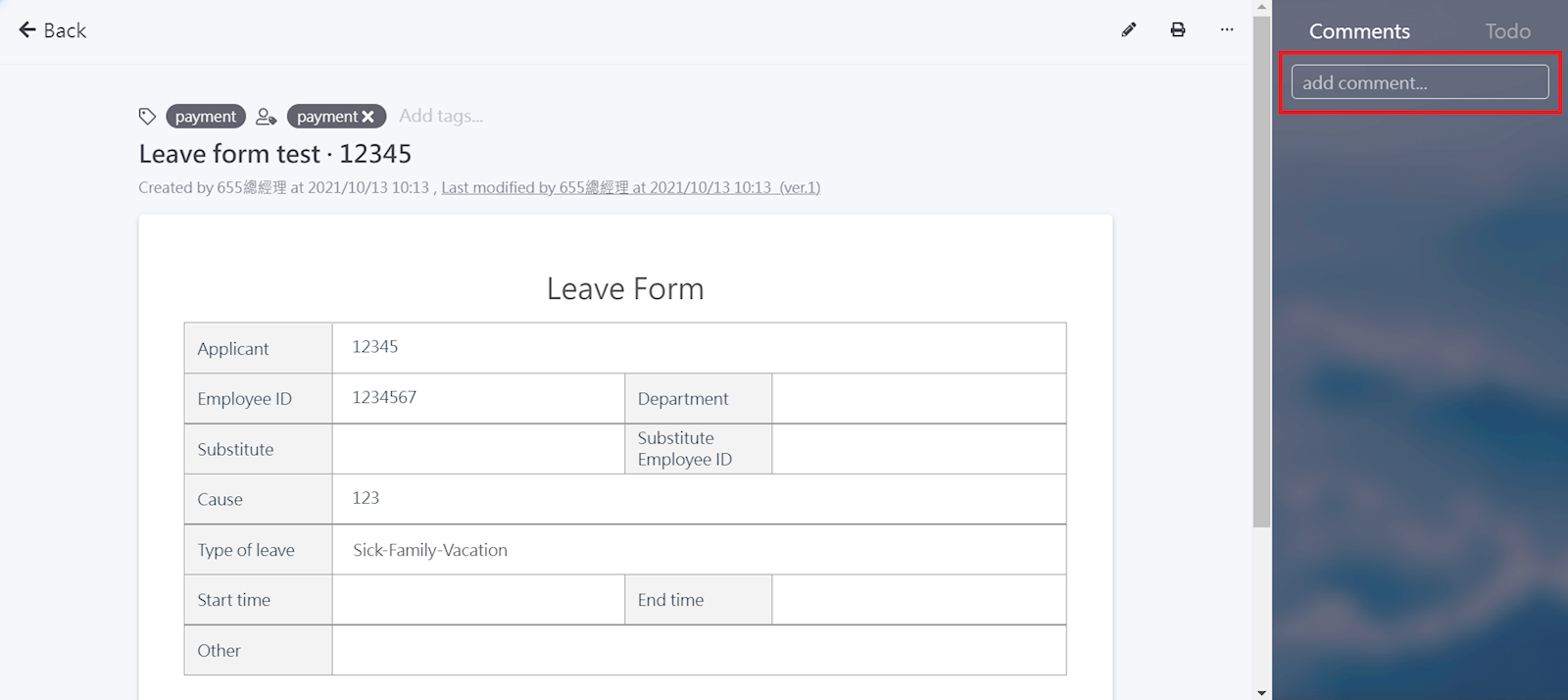
Task: Click the person-share icon beside tags
Action: (266, 117)
